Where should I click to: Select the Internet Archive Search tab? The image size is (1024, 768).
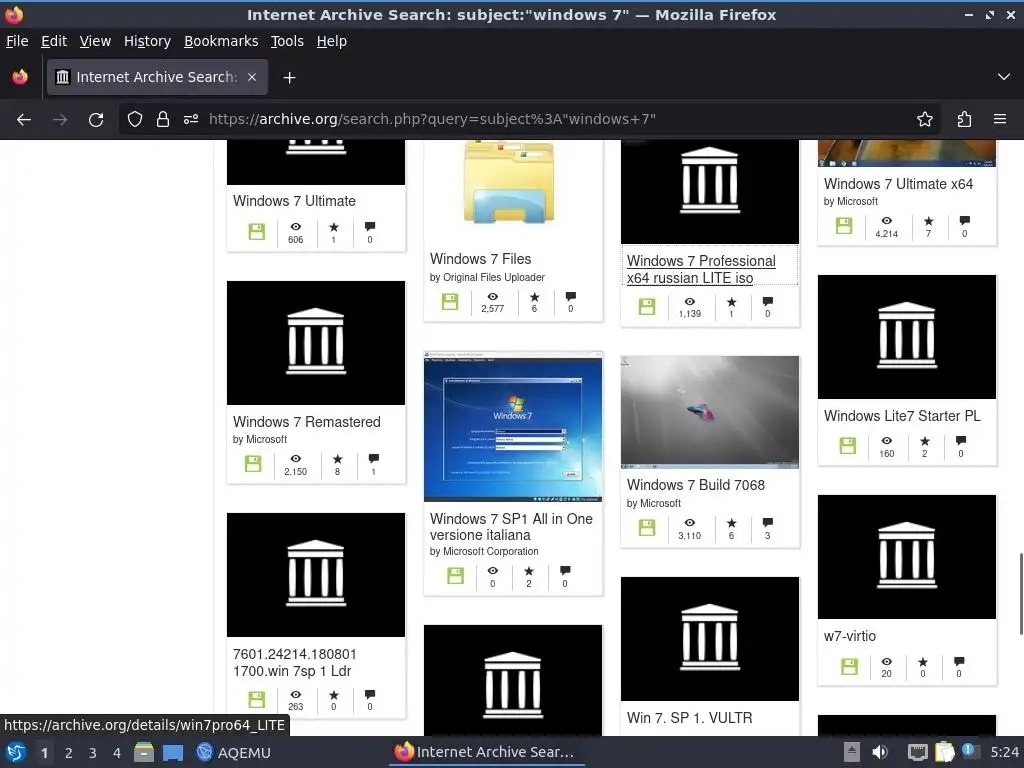tap(157, 77)
